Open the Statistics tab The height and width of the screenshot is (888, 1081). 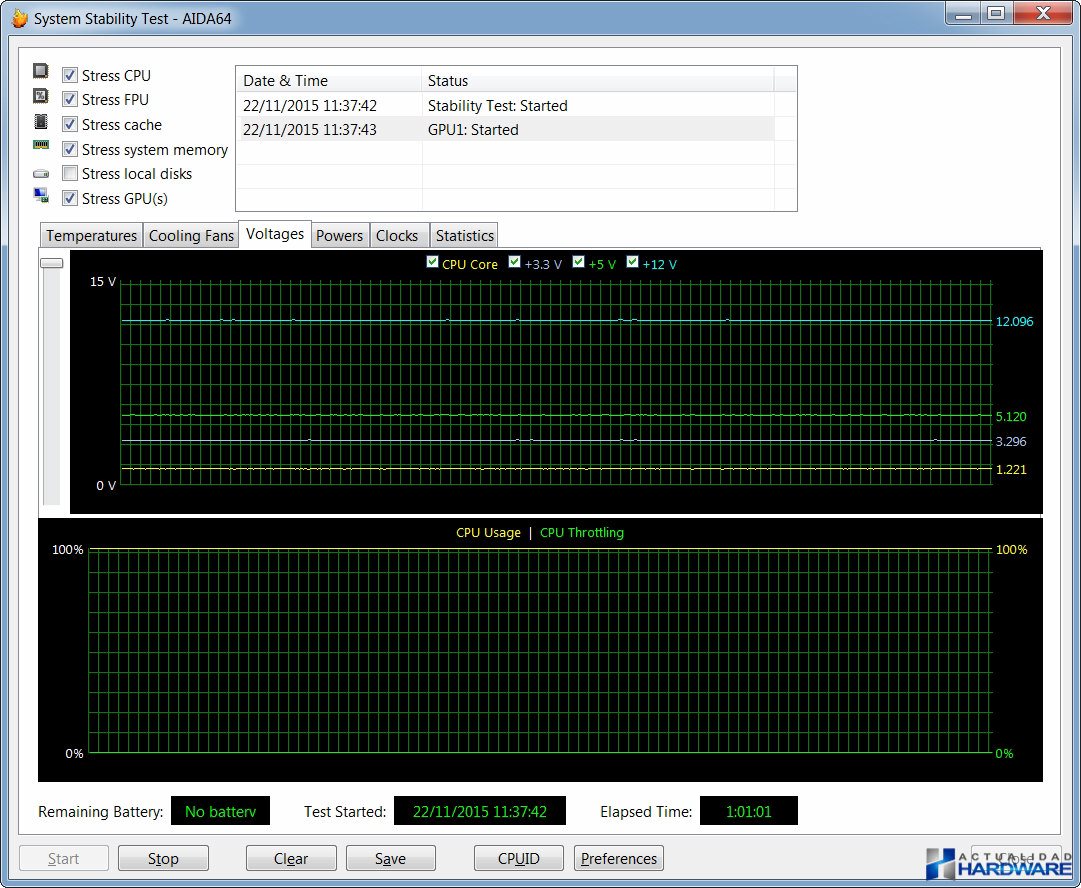(464, 235)
